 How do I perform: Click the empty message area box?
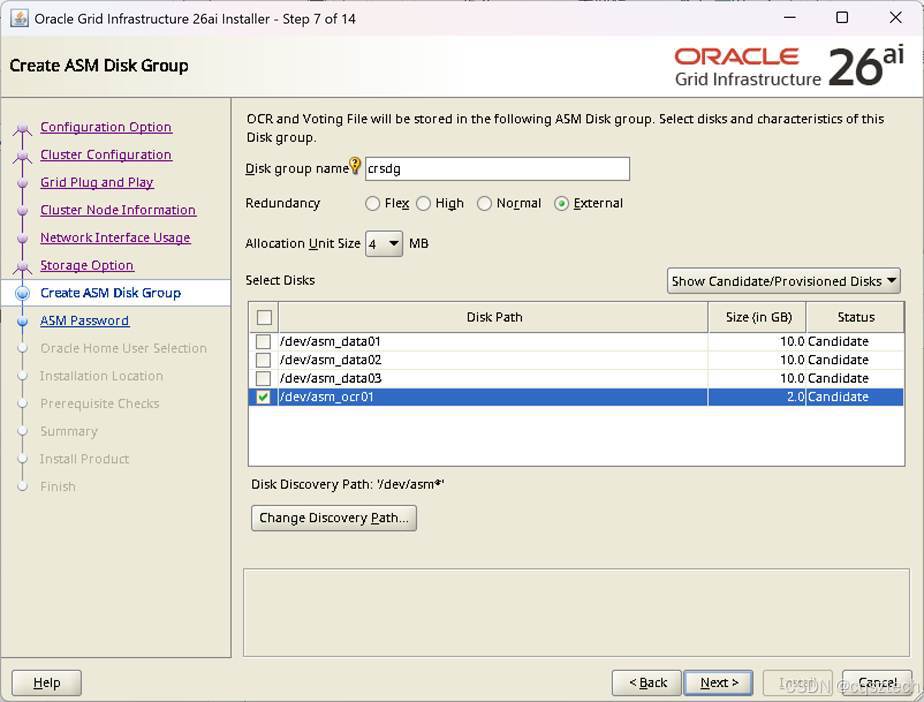pyautogui.click(x=576, y=612)
